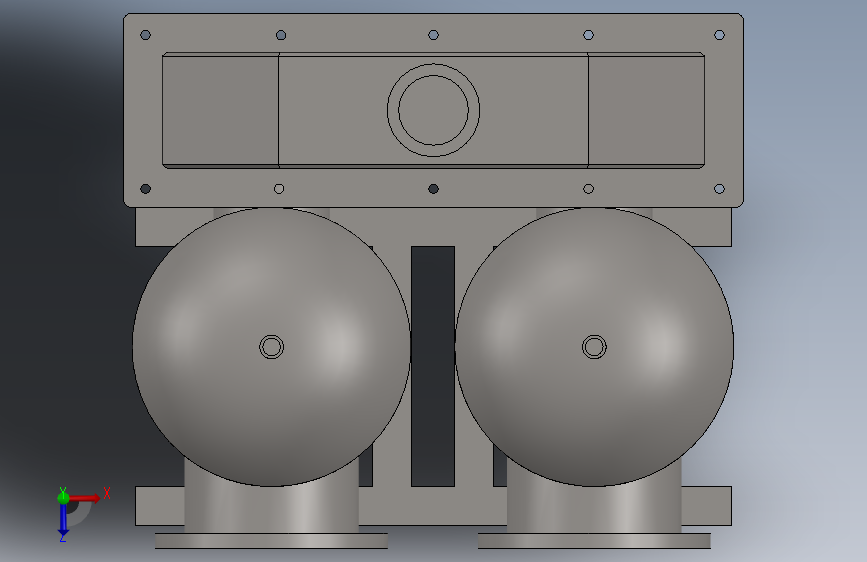Select the dark vertical slot between the spheres
The image size is (867, 562).
click(x=433, y=366)
